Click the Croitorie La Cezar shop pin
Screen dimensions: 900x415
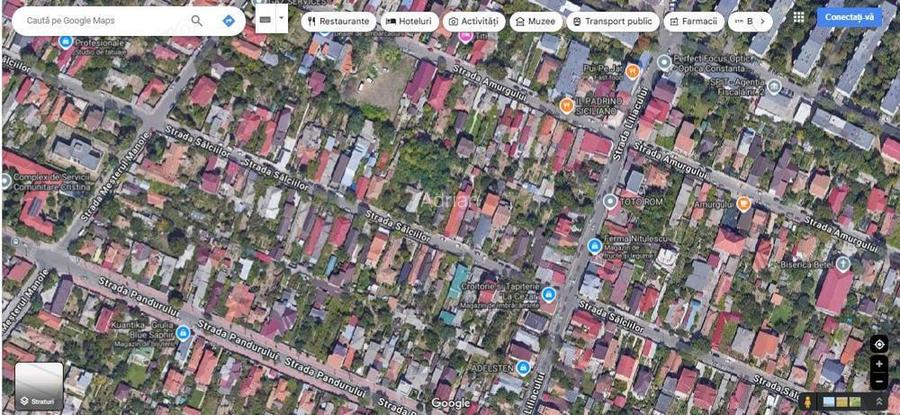(x=549, y=294)
